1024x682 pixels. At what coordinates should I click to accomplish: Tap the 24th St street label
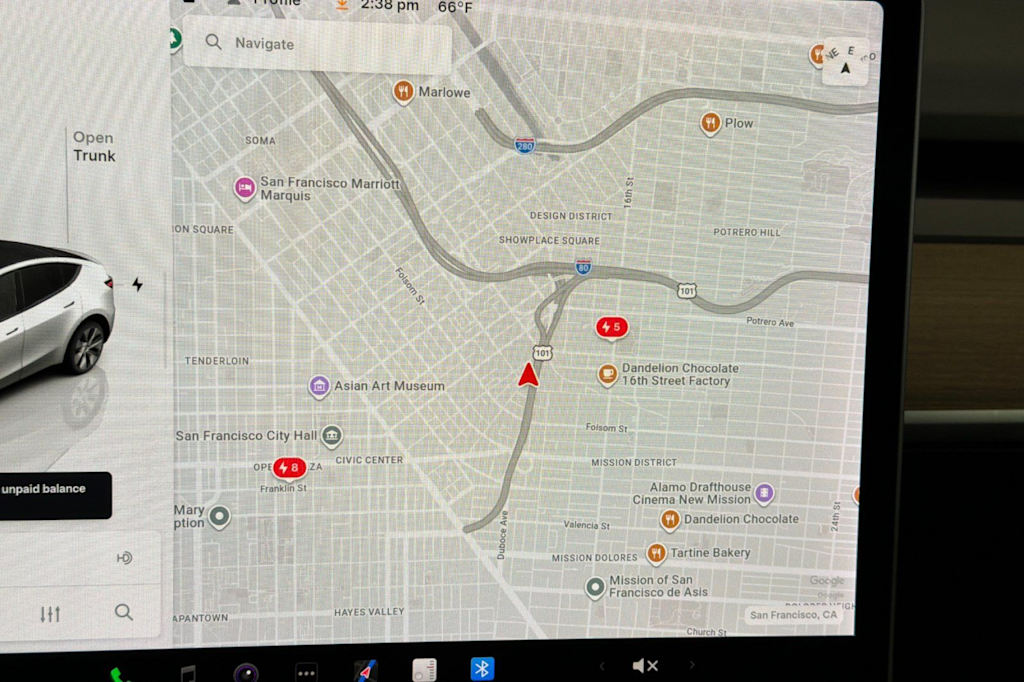pos(835,516)
